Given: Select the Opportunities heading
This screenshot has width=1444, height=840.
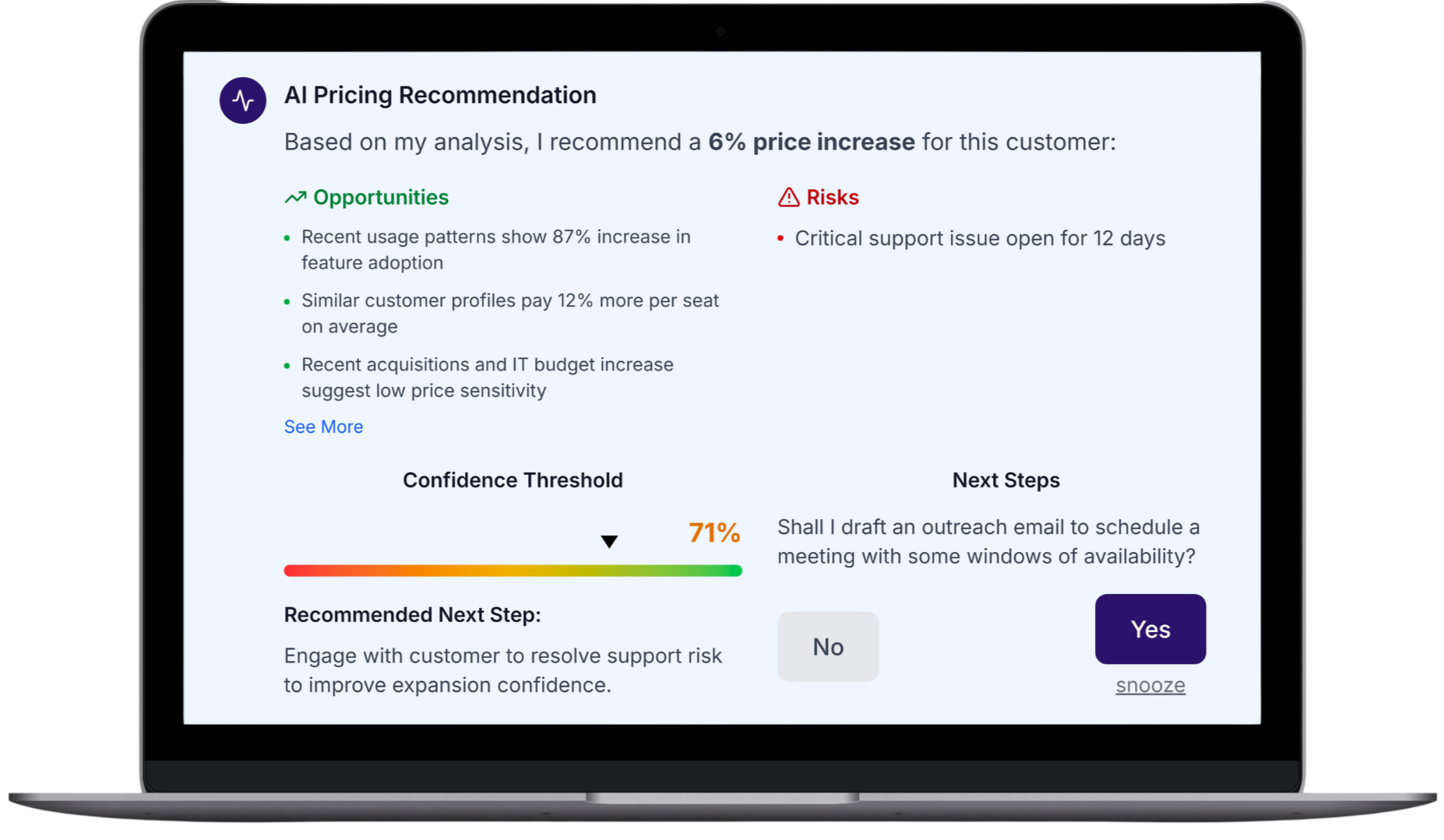Looking at the screenshot, I should tap(381, 198).
